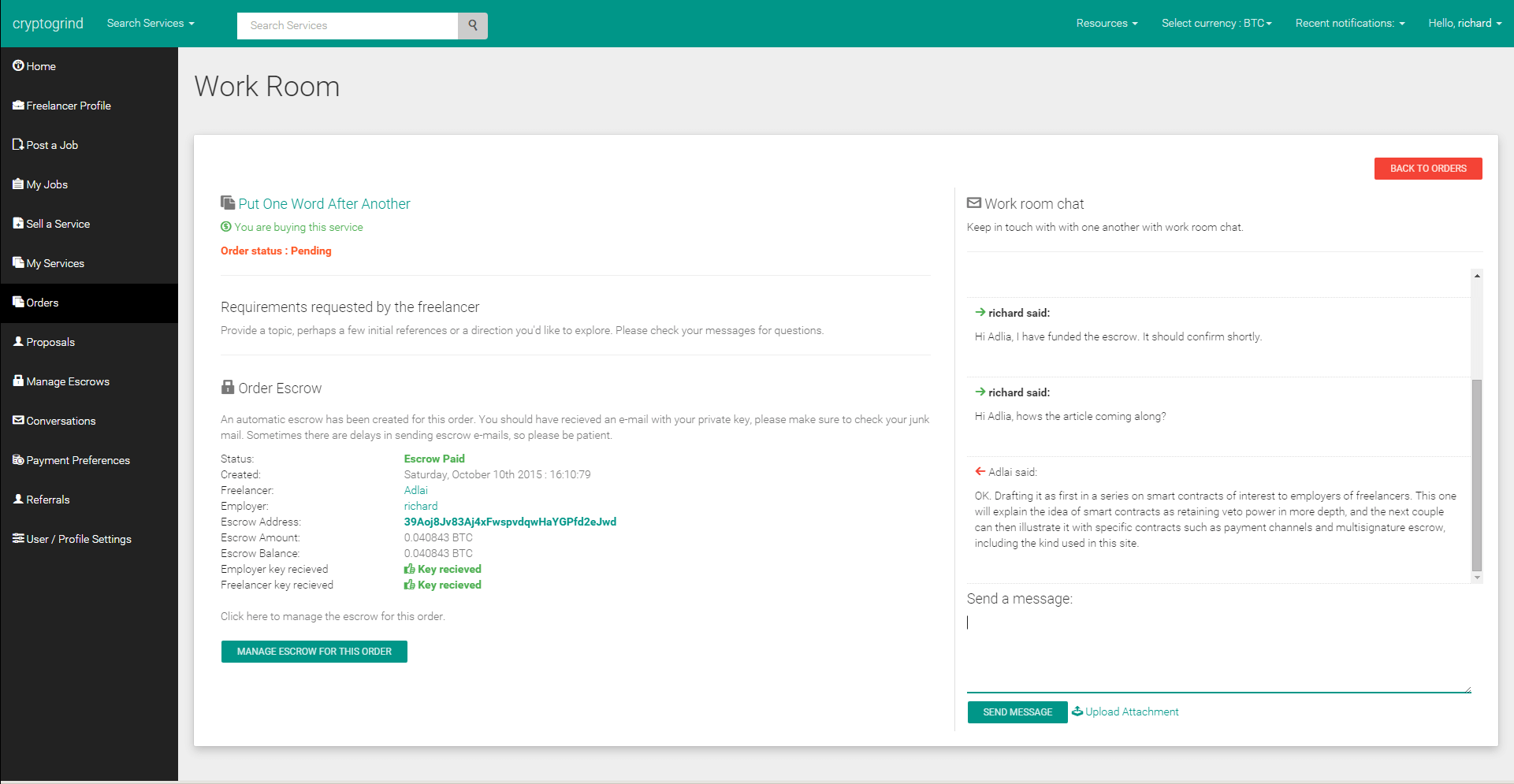Click the Conversations envelope icon

point(18,420)
